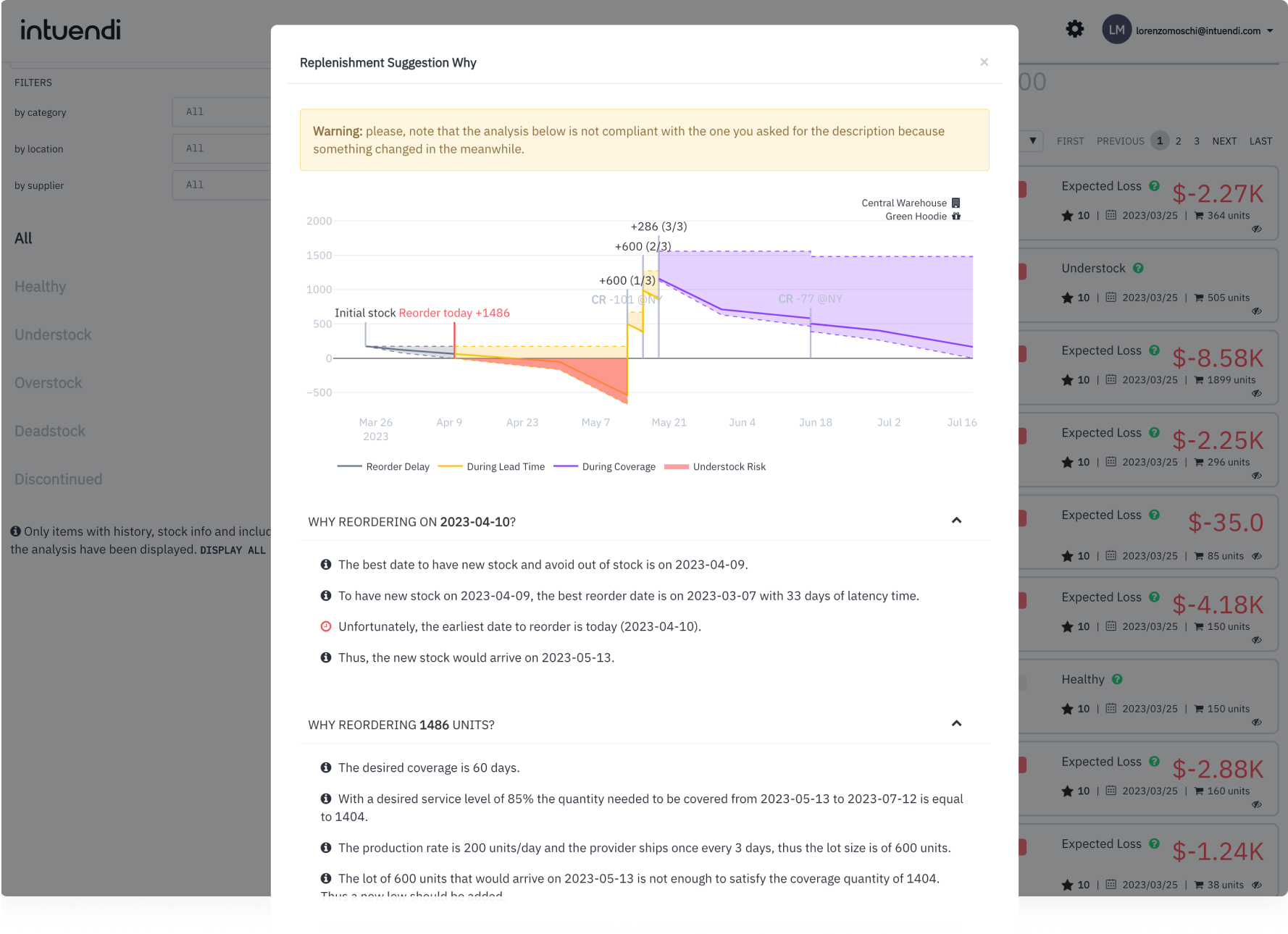The width and height of the screenshot is (1288, 934).
Task: Select the Discontinued status tab
Action: (x=59, y=479)
